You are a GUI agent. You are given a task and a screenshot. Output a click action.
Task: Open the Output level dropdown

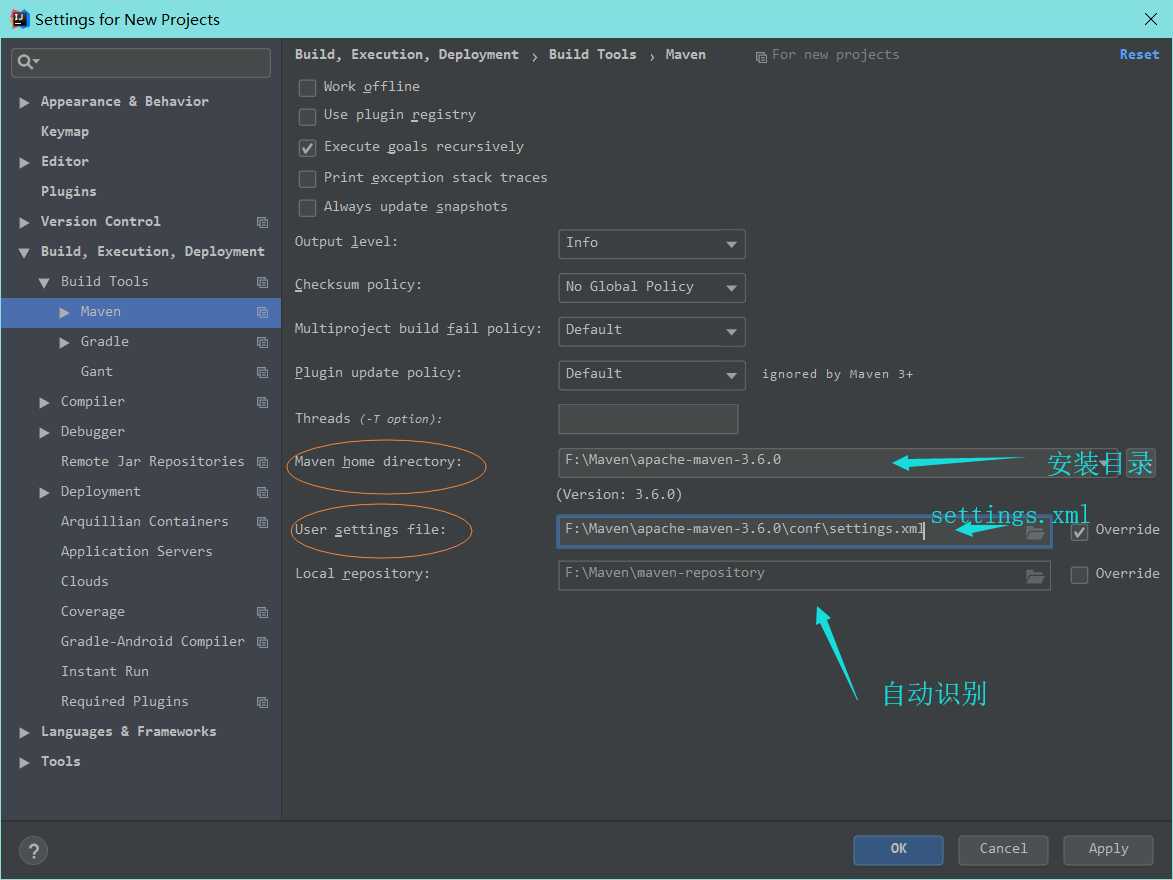(x=652, y=244)
